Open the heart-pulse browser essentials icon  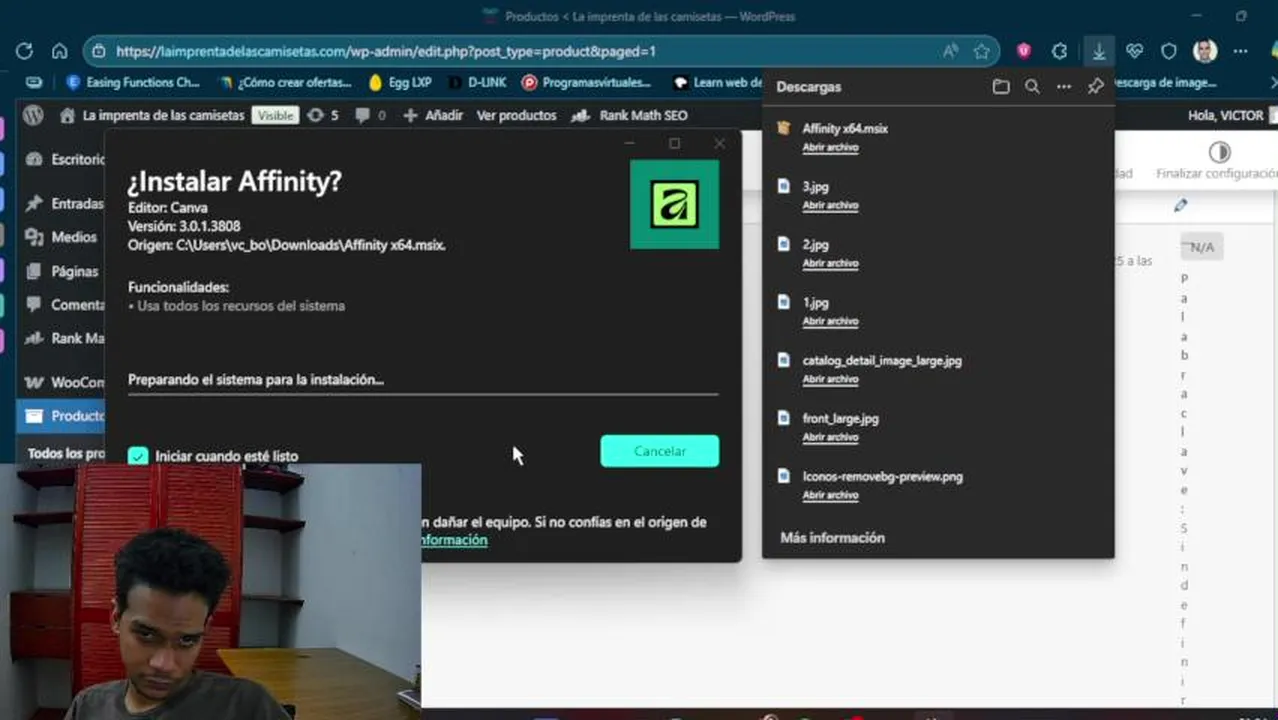[x=1134, y=51]
